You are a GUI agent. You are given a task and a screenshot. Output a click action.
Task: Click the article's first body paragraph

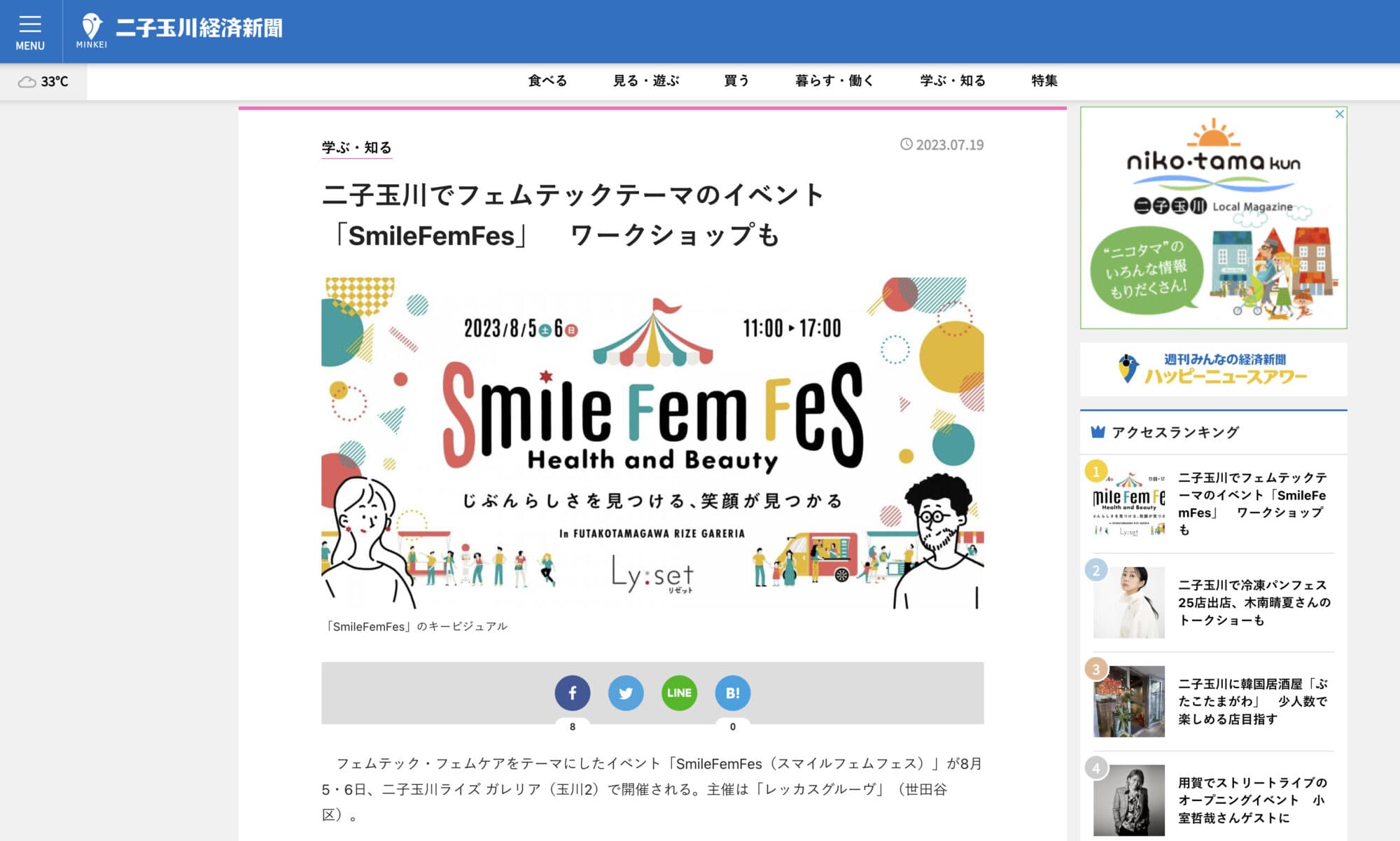(x=652, y=789)
